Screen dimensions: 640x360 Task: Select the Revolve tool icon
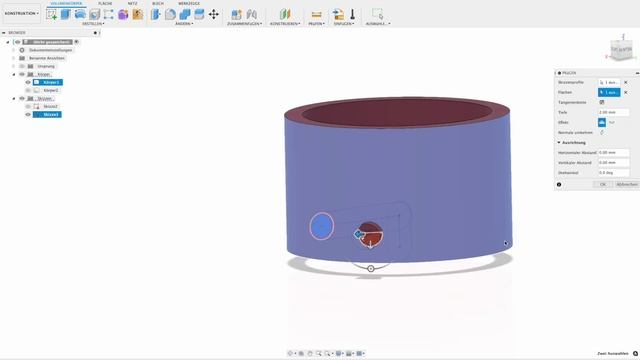pyautogui.click(x=80, y=14)
